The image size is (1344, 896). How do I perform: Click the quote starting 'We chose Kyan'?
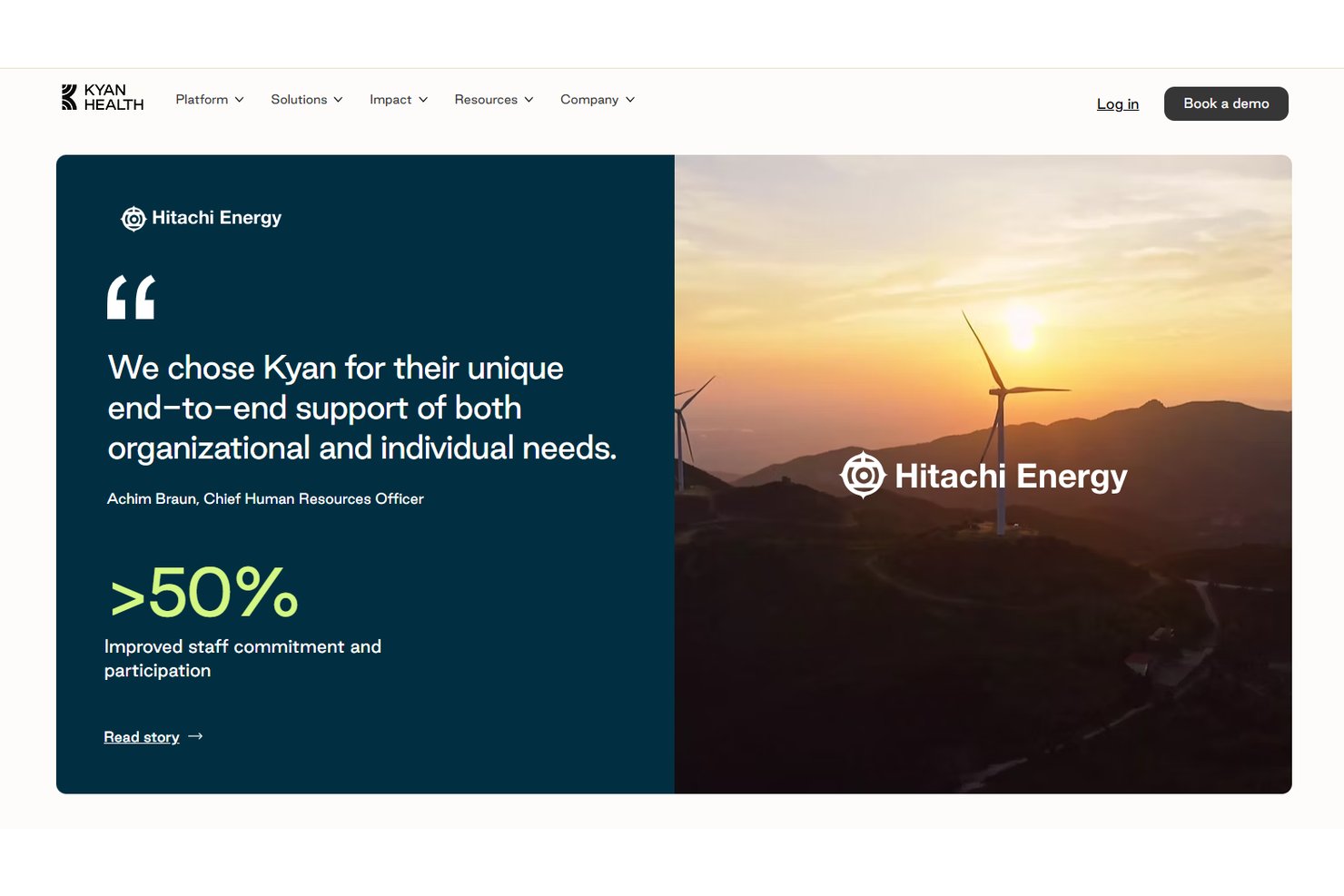tap(362, 408)
